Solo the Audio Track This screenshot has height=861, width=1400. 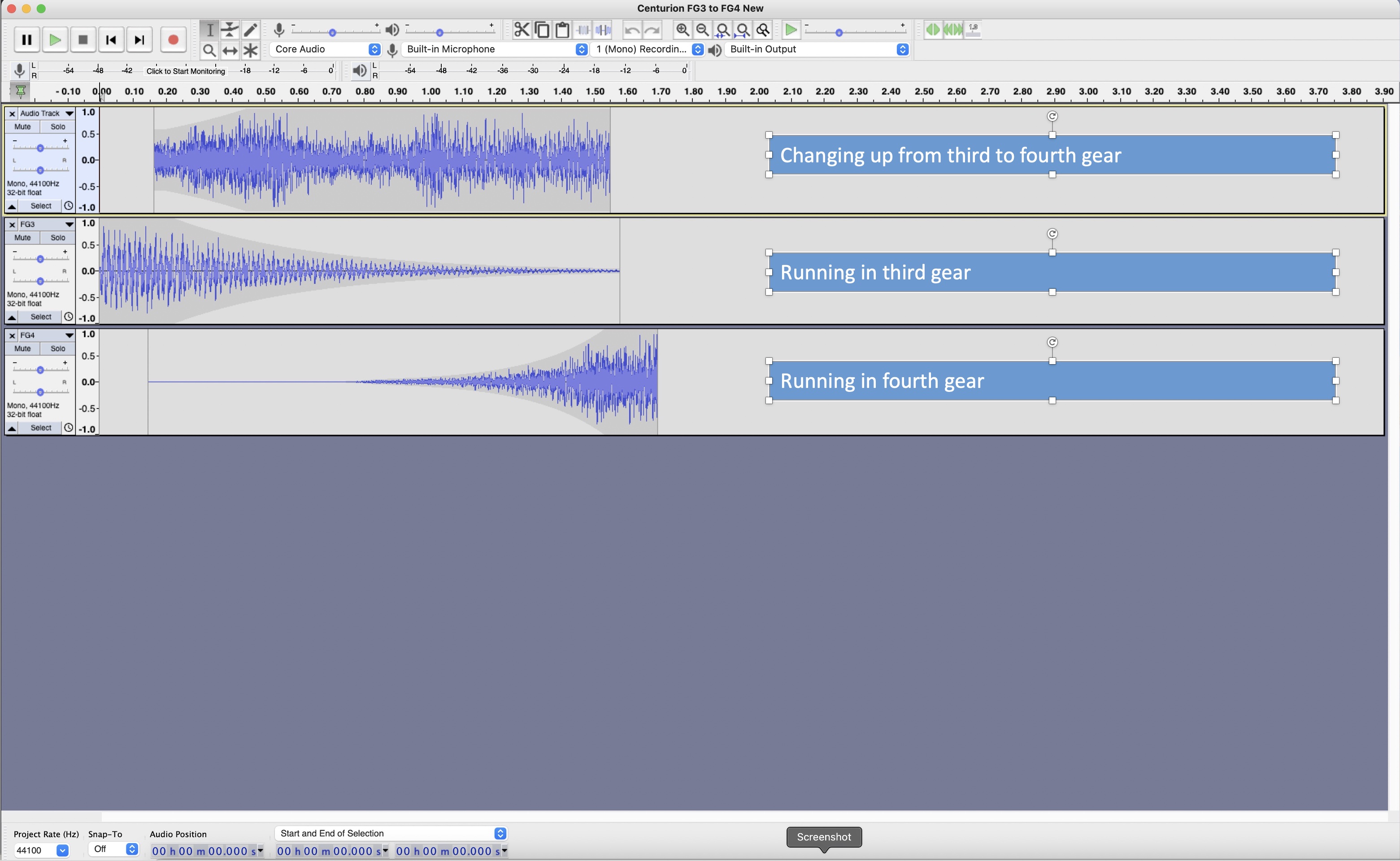[58, 127]
